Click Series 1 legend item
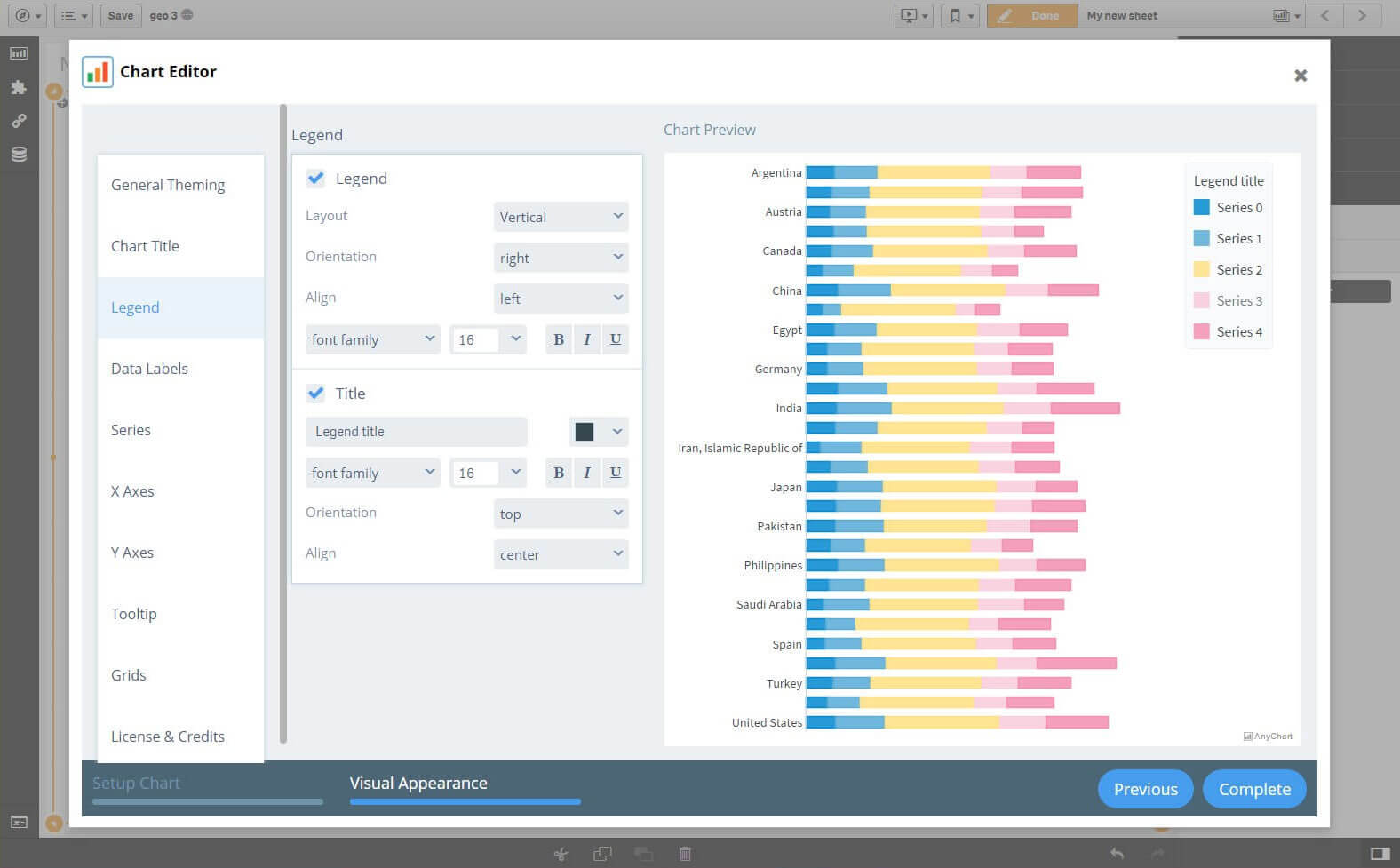 click(x=1228, y=238)
